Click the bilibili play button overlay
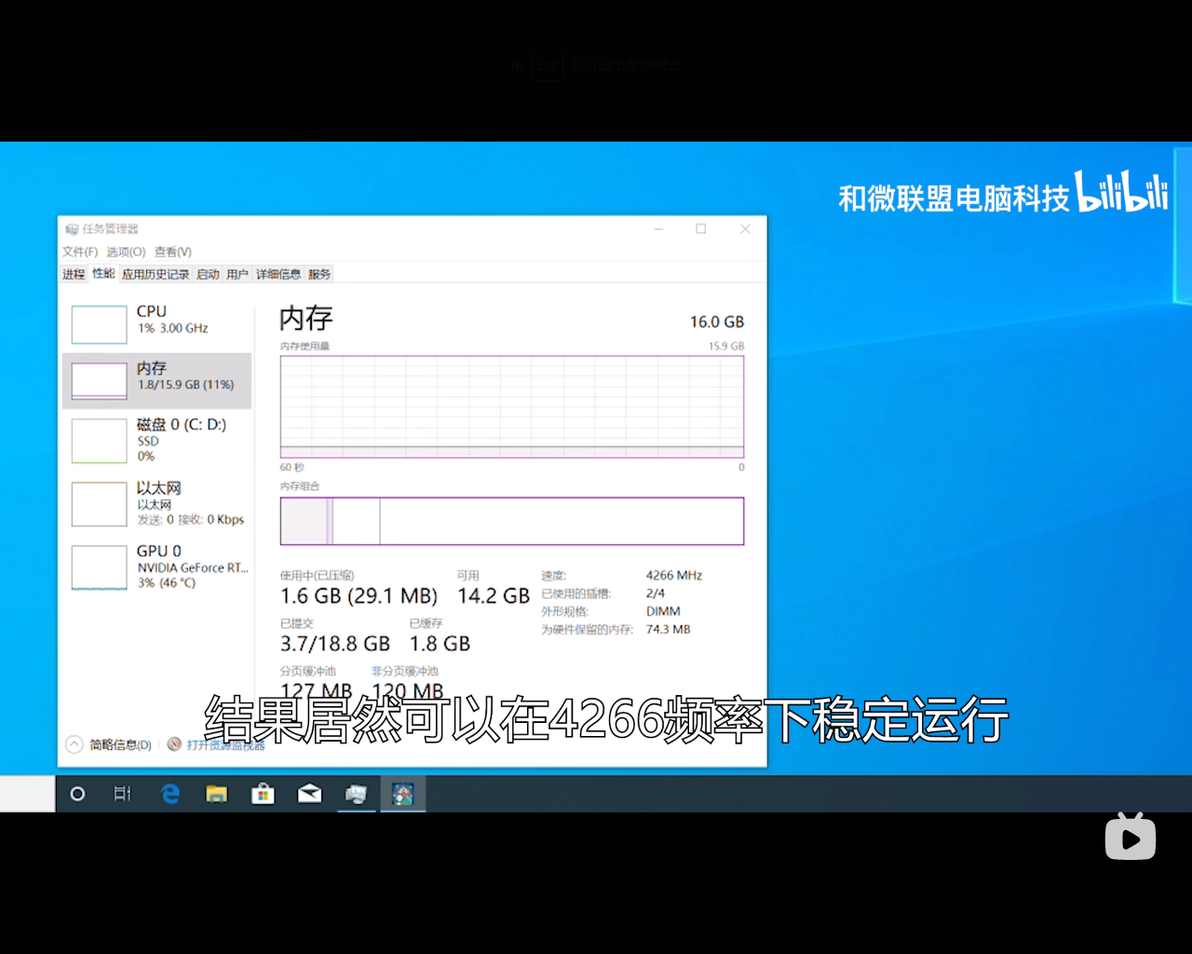The height and width of the screenshot is (954, 1192). click(1130, 838)
